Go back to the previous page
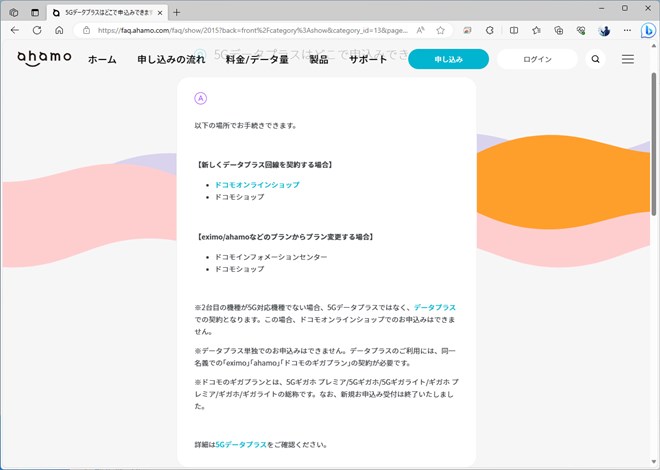The width and height of the screenshot is (660, 470). [15, 30]
